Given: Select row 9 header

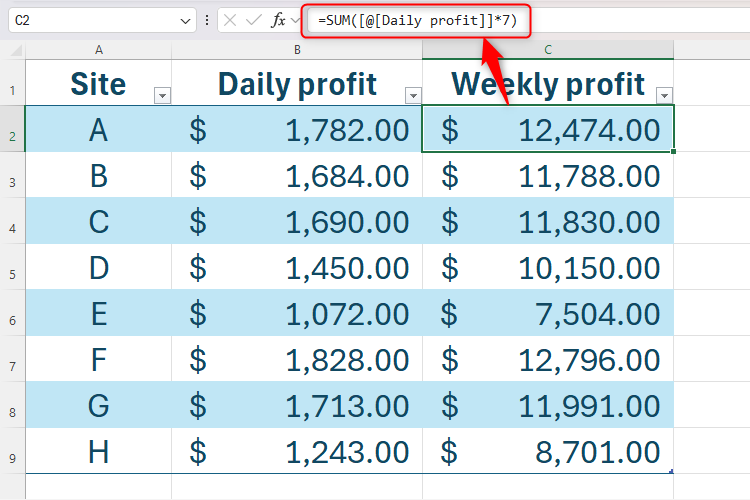Looking at the screenshot, I should (12, 450).
